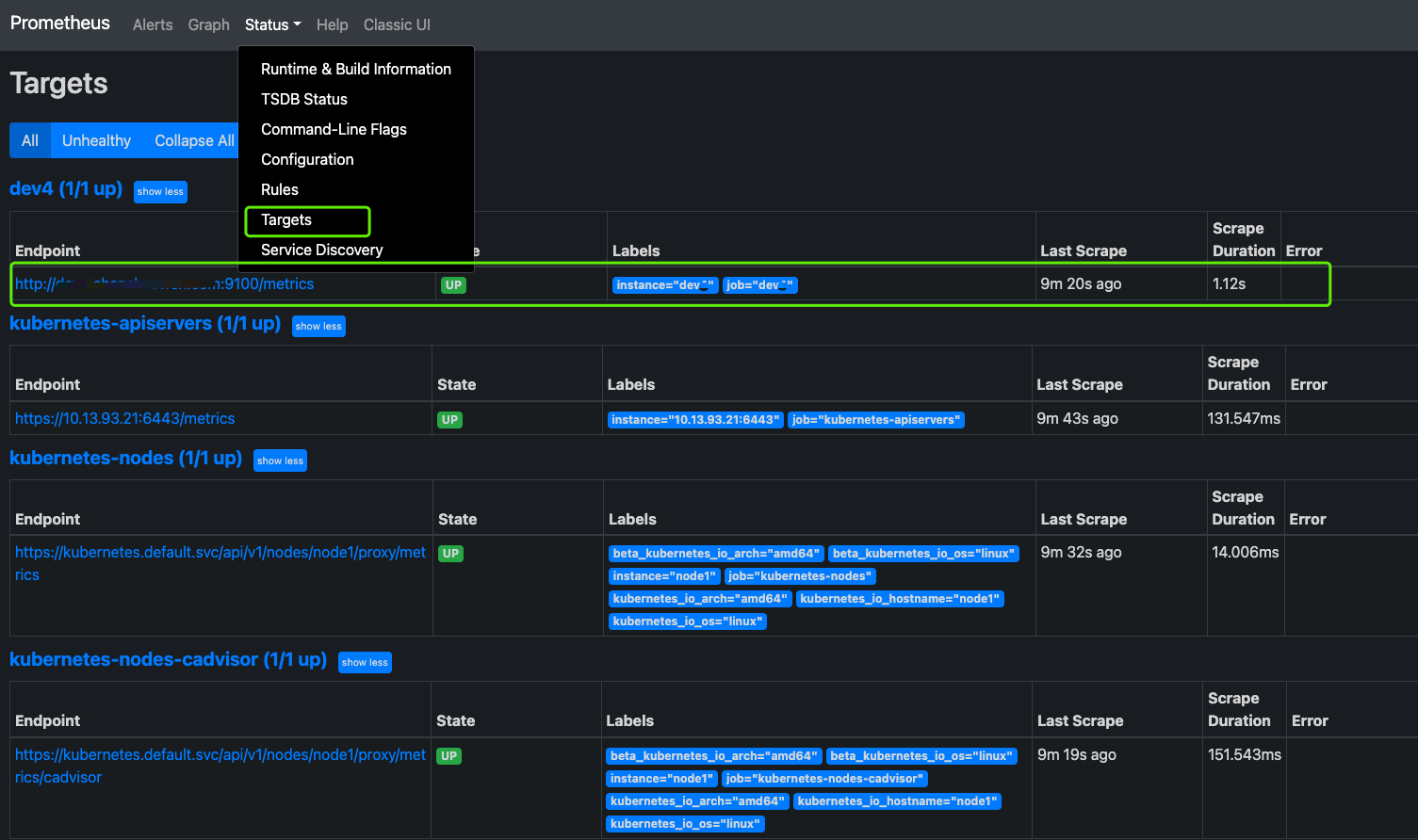Click the UP badge for kubernetes-nodes
The image size is (1418, 840).
pyautogui.click(x=450, y=553)
